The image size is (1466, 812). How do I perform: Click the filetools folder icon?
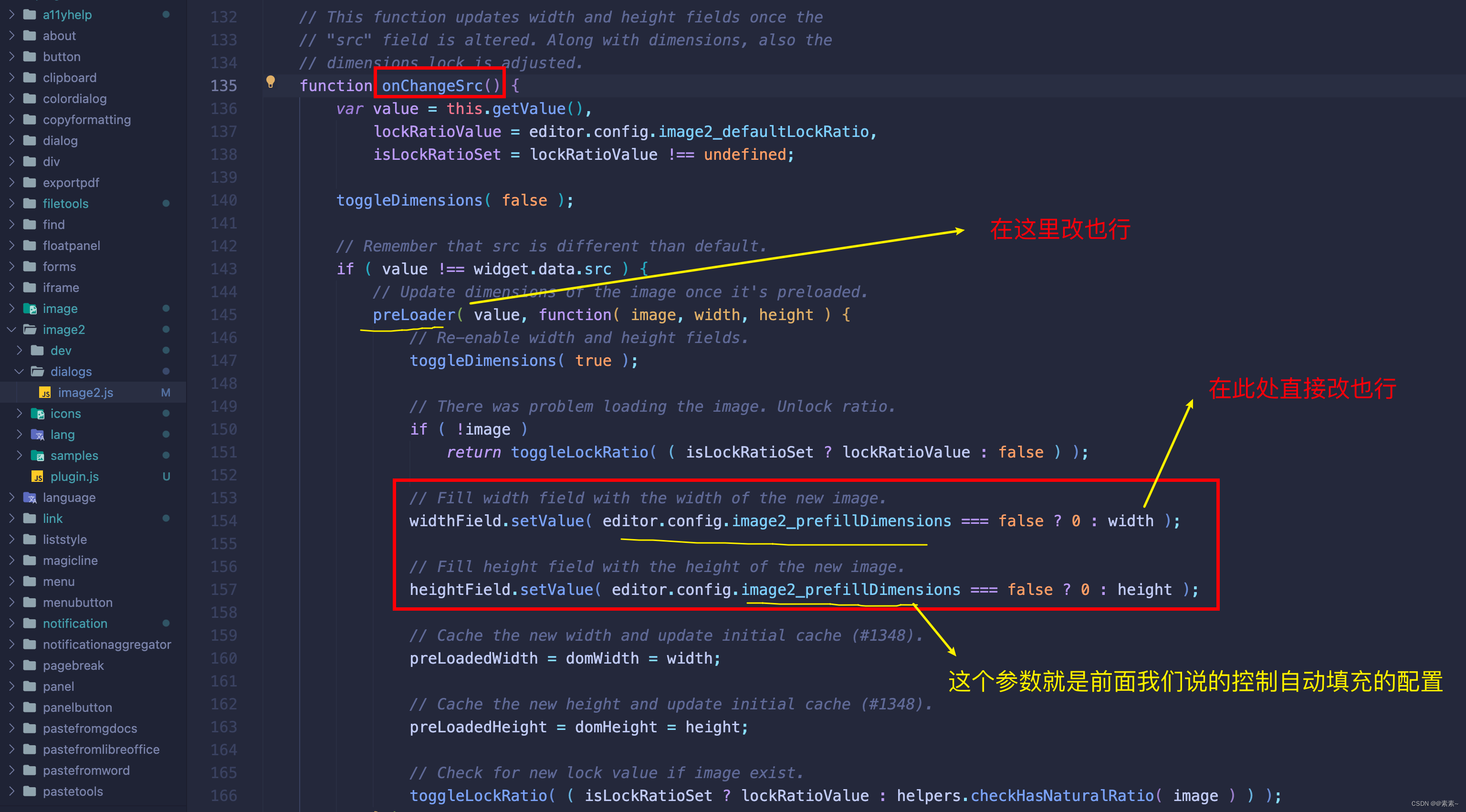30,203
